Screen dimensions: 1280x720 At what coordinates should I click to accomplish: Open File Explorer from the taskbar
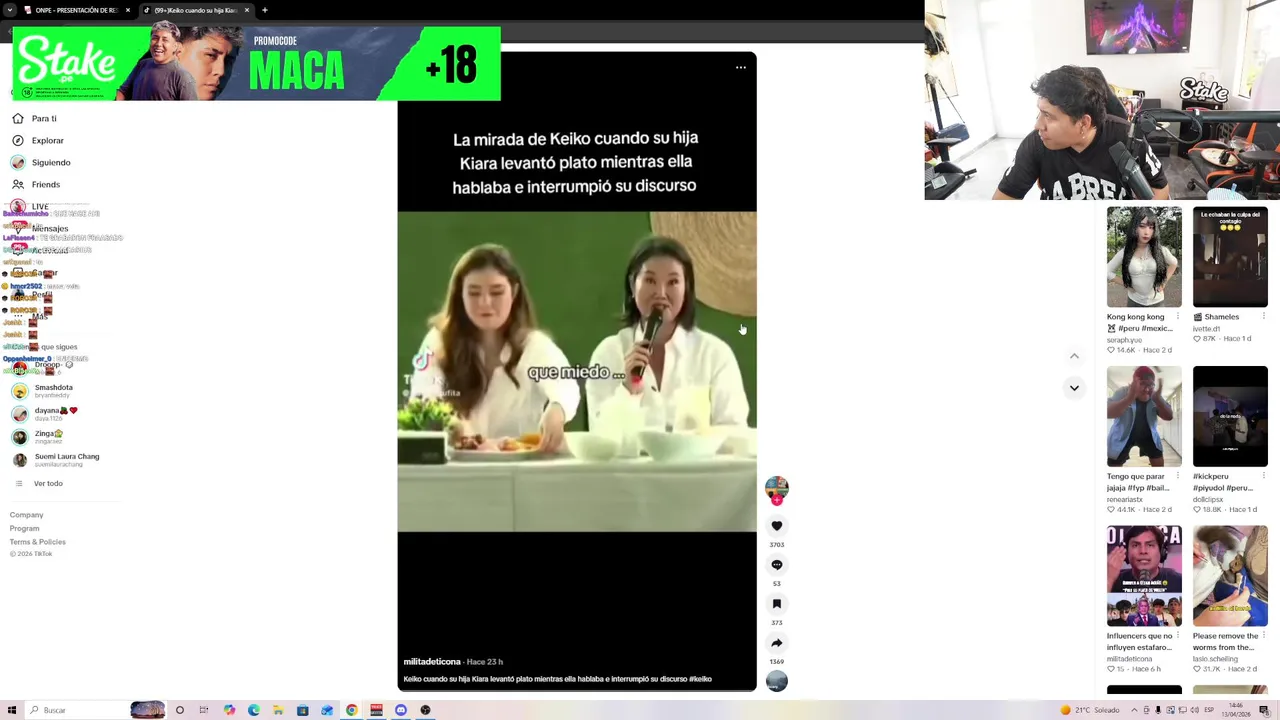click(278, 710)
